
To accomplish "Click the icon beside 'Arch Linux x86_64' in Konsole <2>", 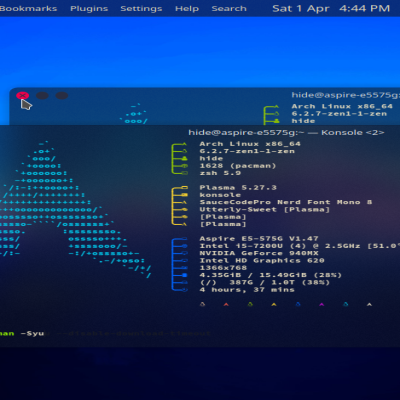I will click(184, 144).
